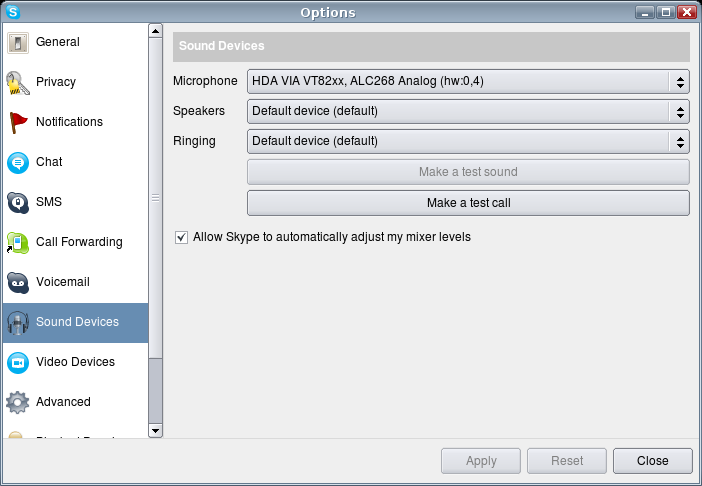Click the red Notifications flag icon

click(18, 123)
